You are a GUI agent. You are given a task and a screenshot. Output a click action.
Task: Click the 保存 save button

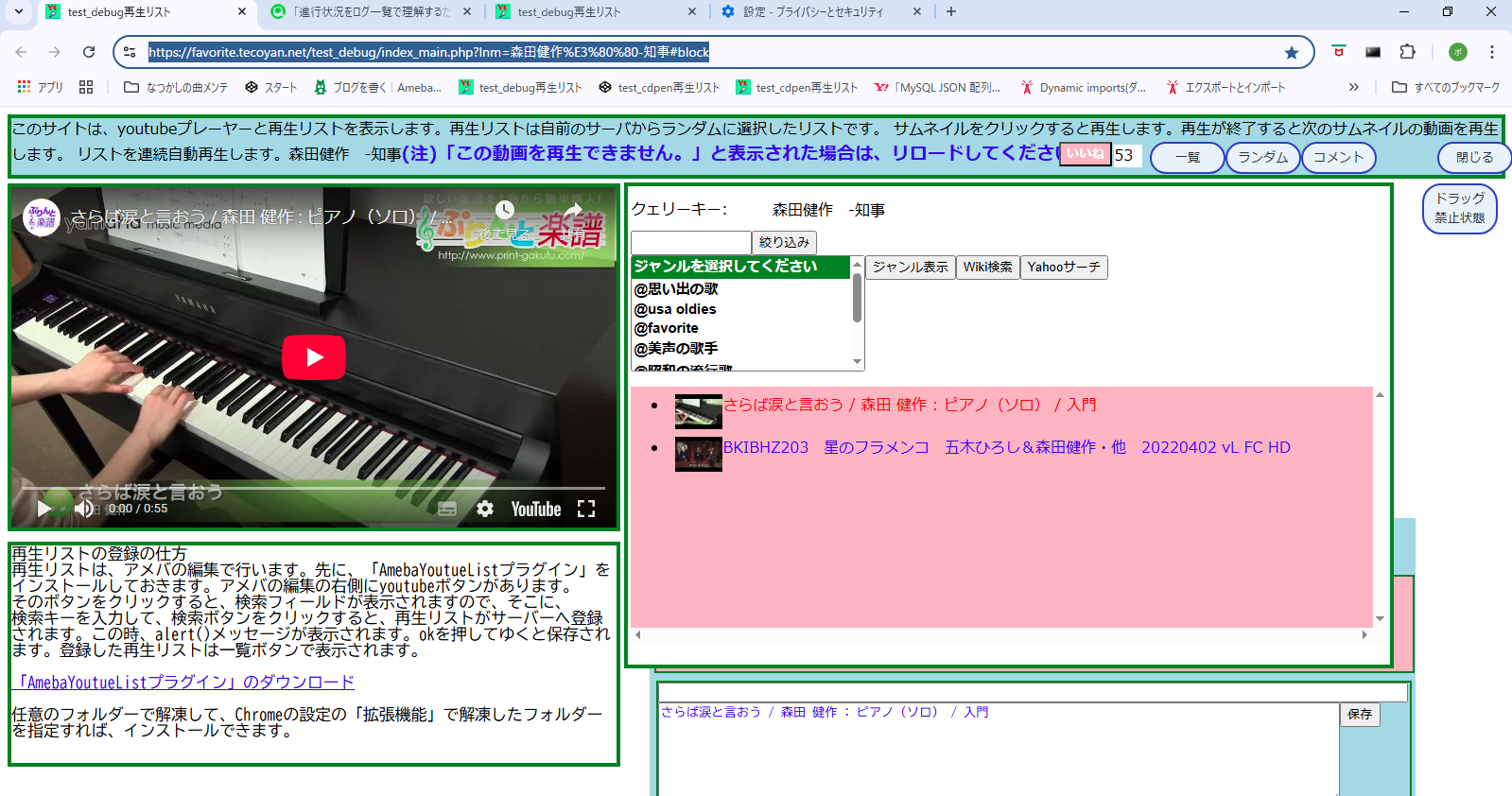(1360, 715)
